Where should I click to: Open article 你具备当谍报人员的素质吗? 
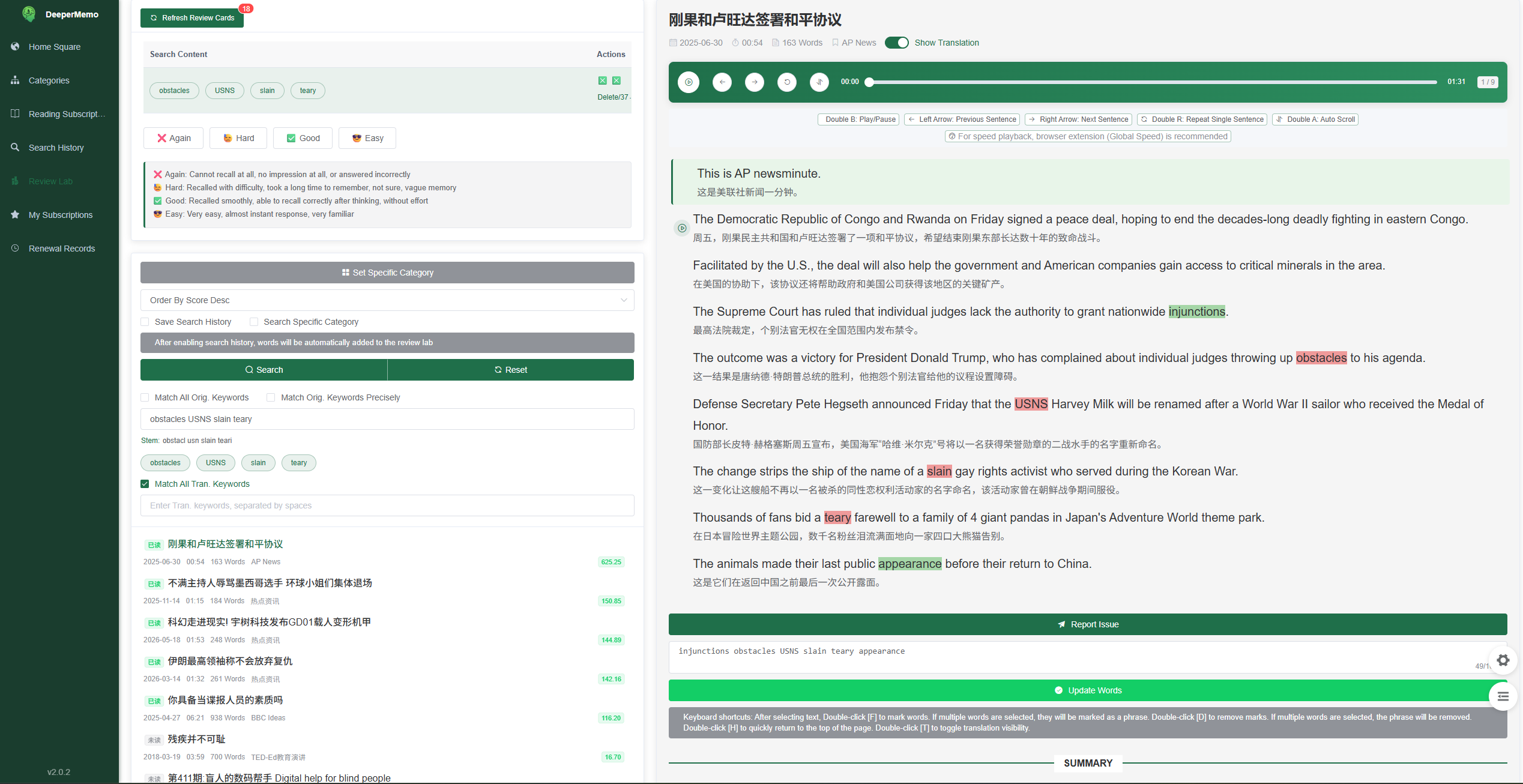225,700
